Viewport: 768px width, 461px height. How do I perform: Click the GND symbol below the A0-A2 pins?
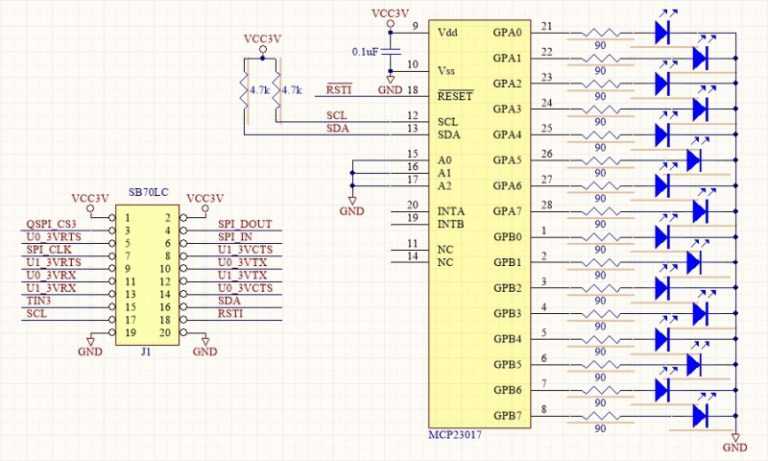(352, 207)
